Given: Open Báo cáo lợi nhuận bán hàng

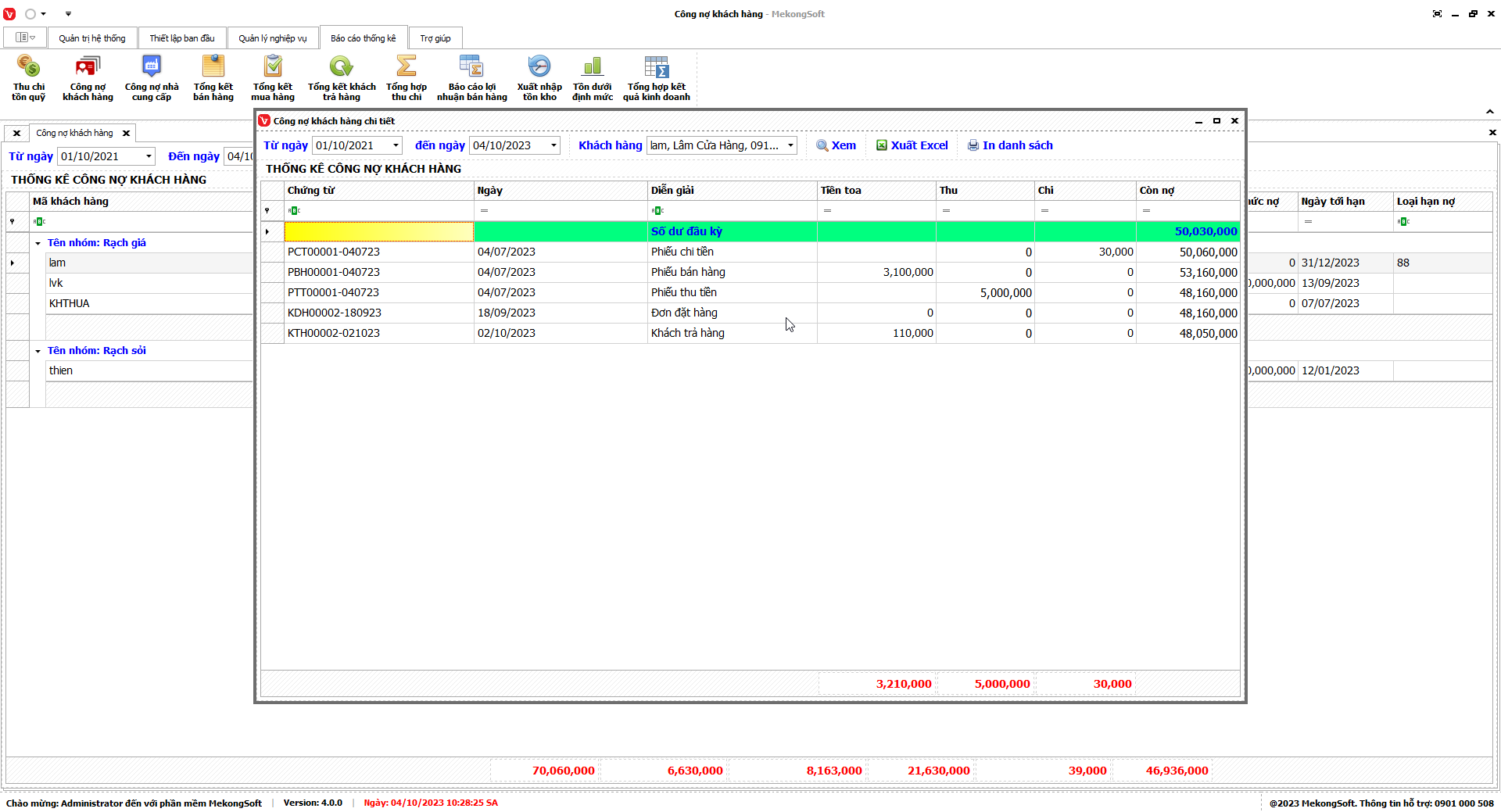Looking at the screenshot, I should (x=471, y=77).
